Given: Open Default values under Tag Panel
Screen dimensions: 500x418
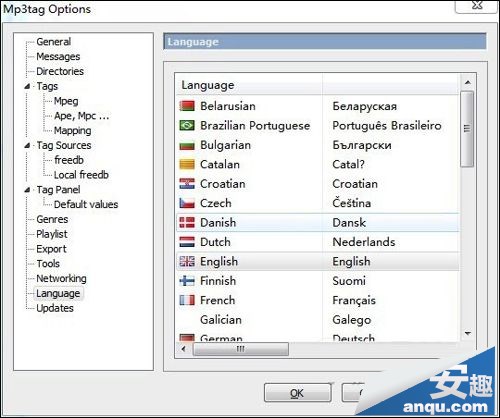Looking at the screenshot, I should tap(86, 204).
